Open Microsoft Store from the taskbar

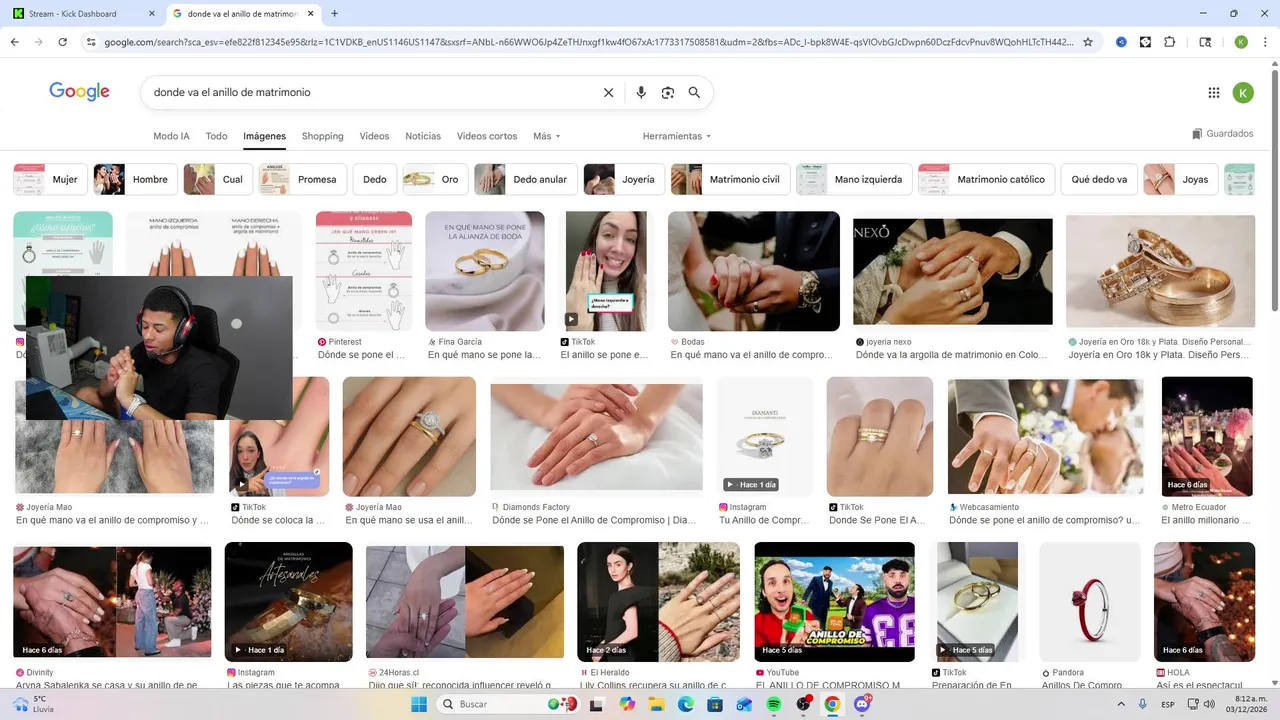[715, 704]
